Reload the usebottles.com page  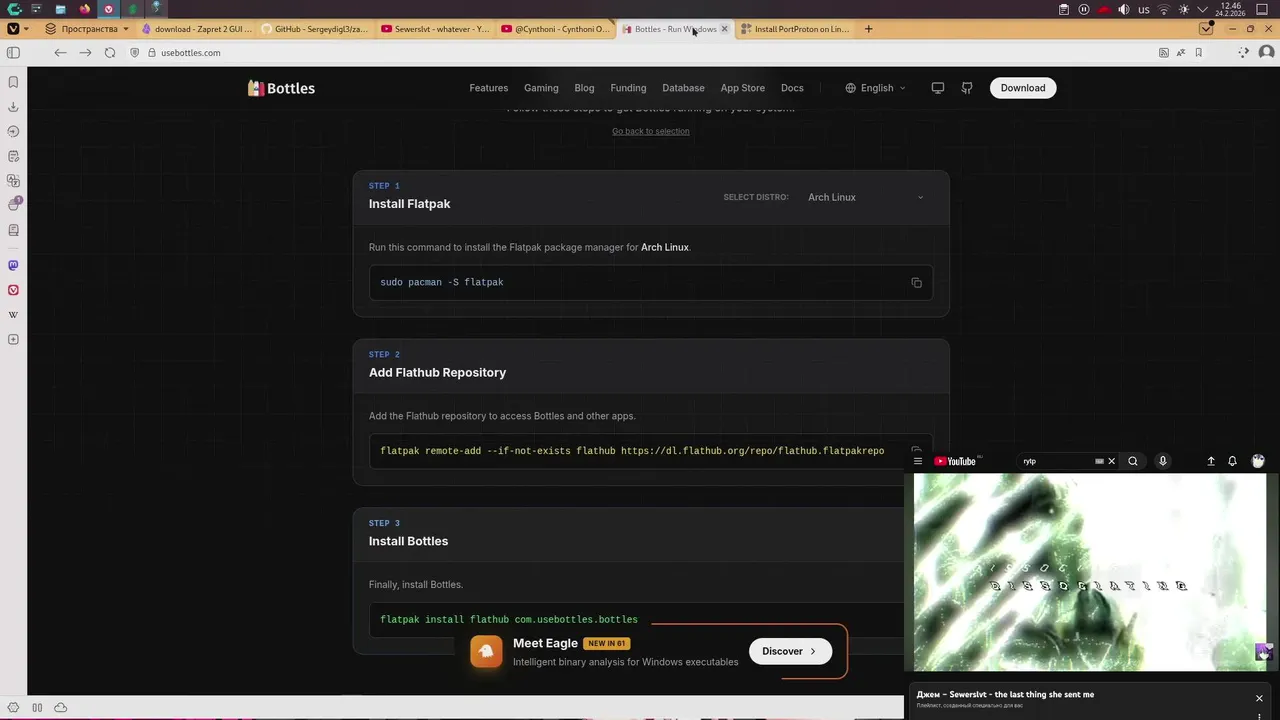110,52
